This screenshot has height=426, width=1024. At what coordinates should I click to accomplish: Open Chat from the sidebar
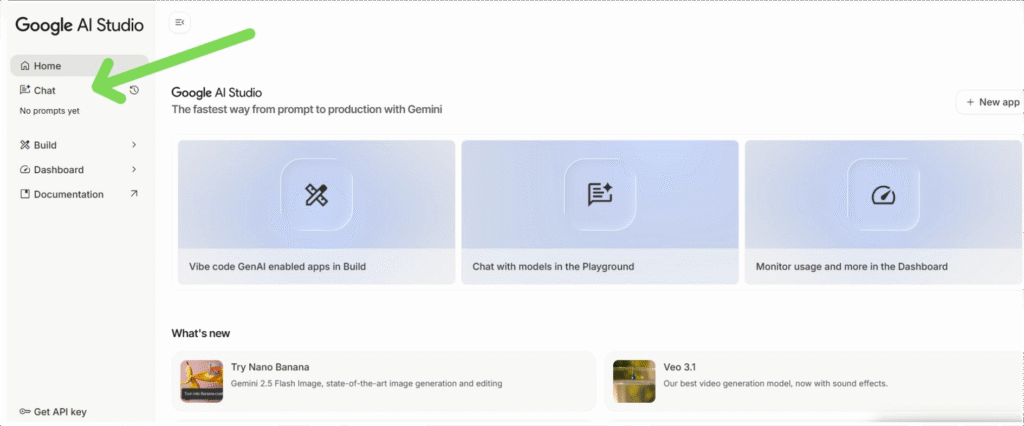click(x=44, y=90)
